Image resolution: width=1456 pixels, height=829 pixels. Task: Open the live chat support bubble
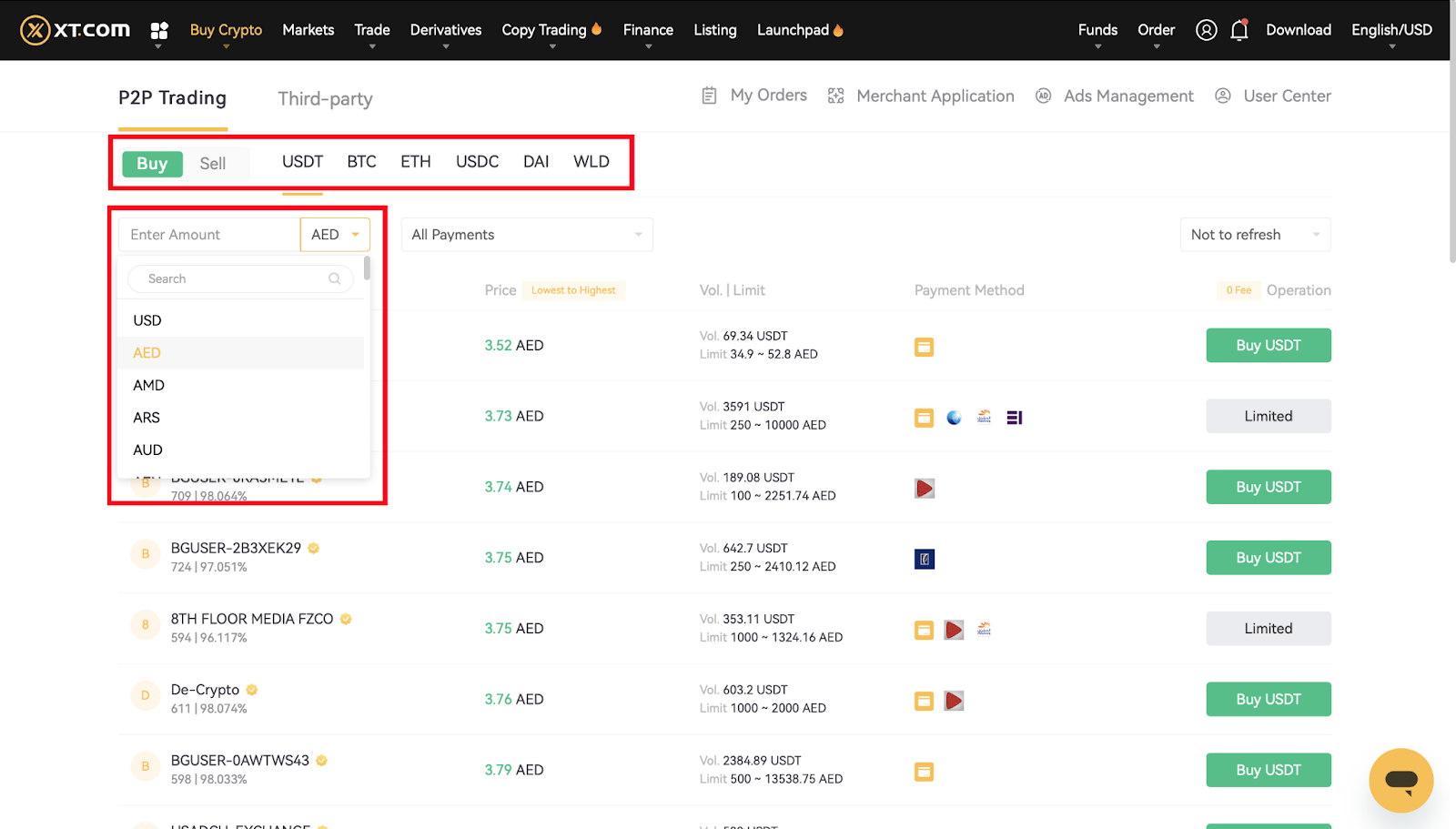(1400, 780)
